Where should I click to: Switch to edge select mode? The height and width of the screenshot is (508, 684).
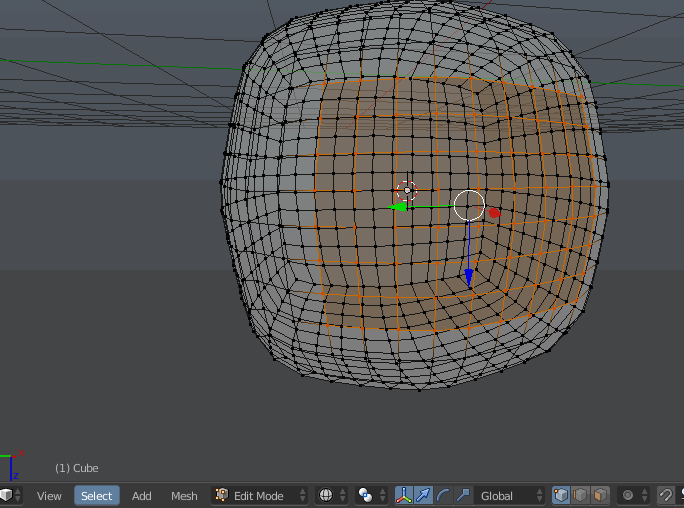coord(581,495)
